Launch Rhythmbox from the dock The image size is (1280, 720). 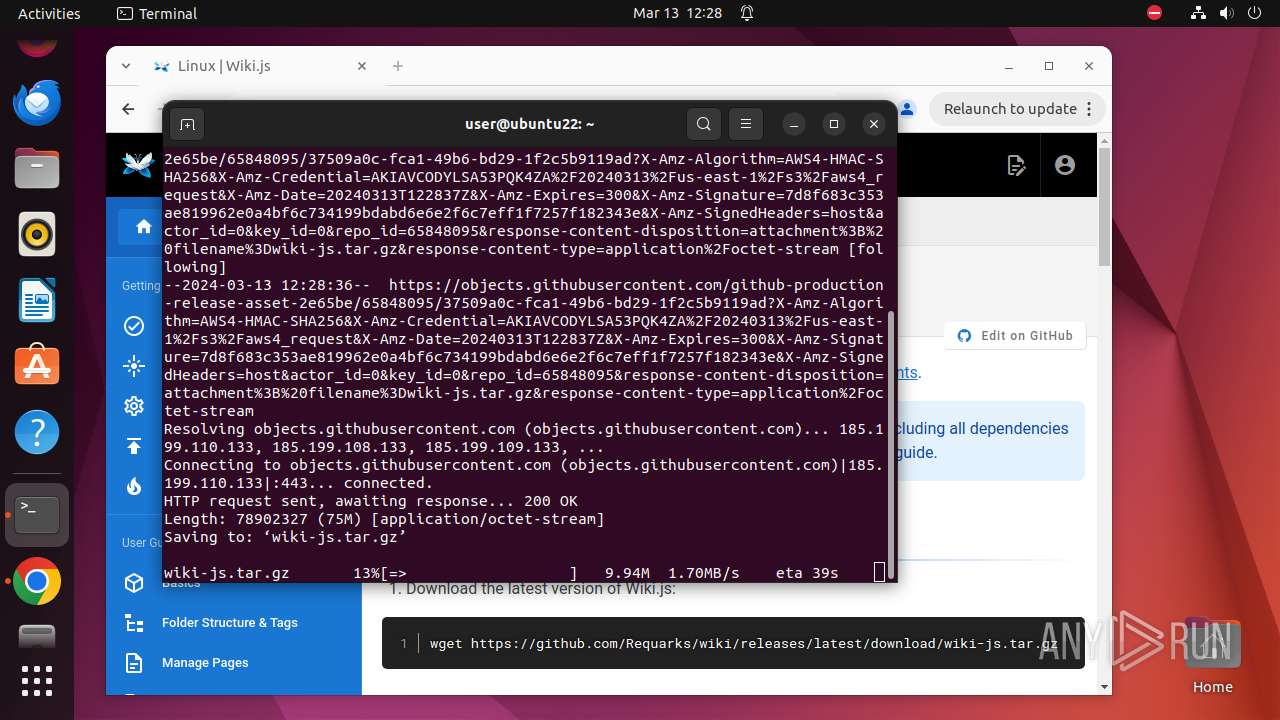click(37, 234)
